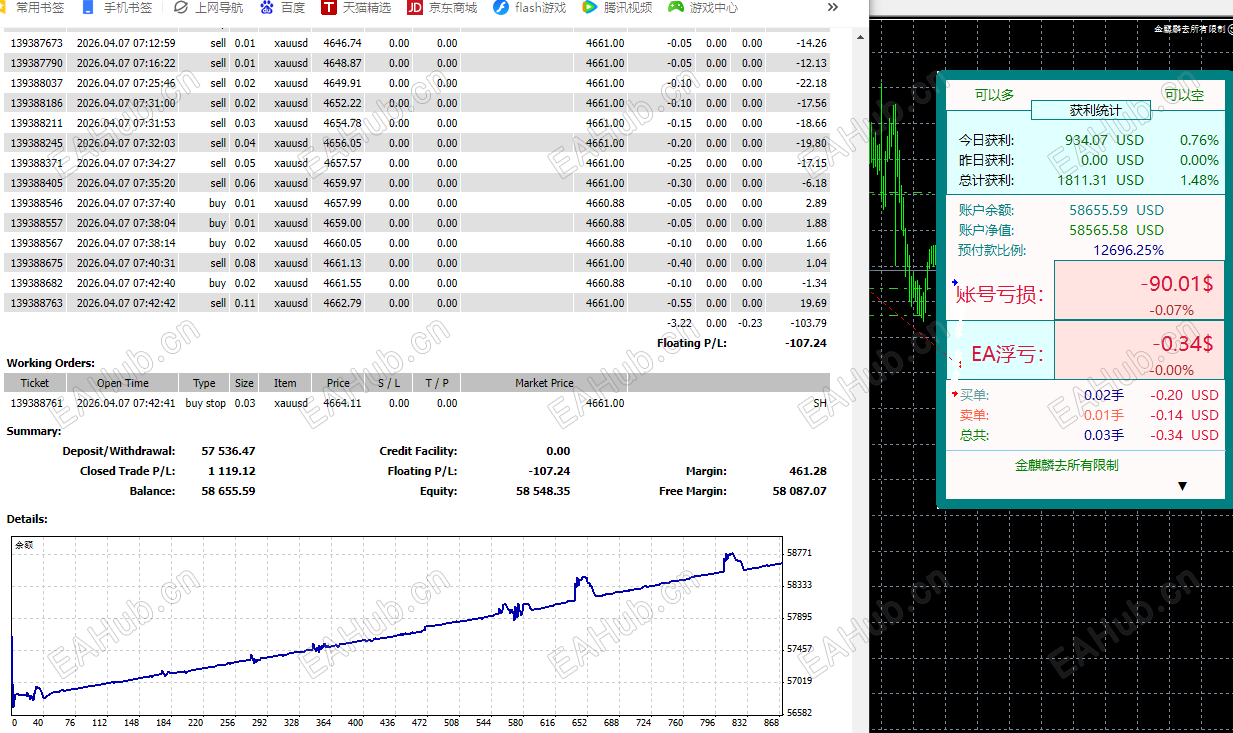
Task: Open the flash游戏 bookmark
Action: coord(529,8)
